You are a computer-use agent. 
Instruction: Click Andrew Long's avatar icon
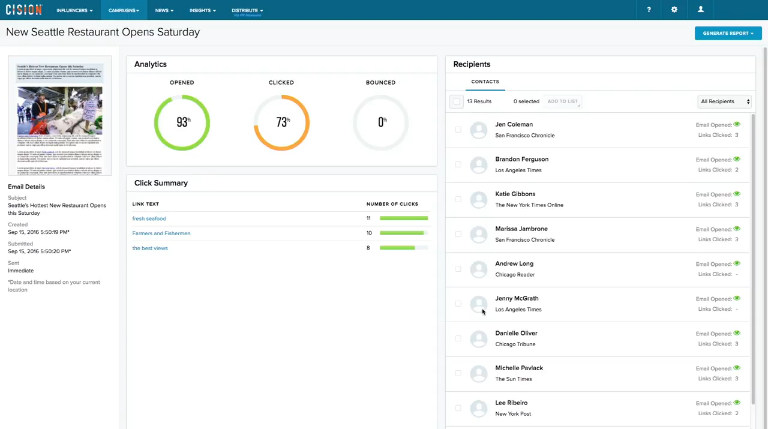click(478, 269)
